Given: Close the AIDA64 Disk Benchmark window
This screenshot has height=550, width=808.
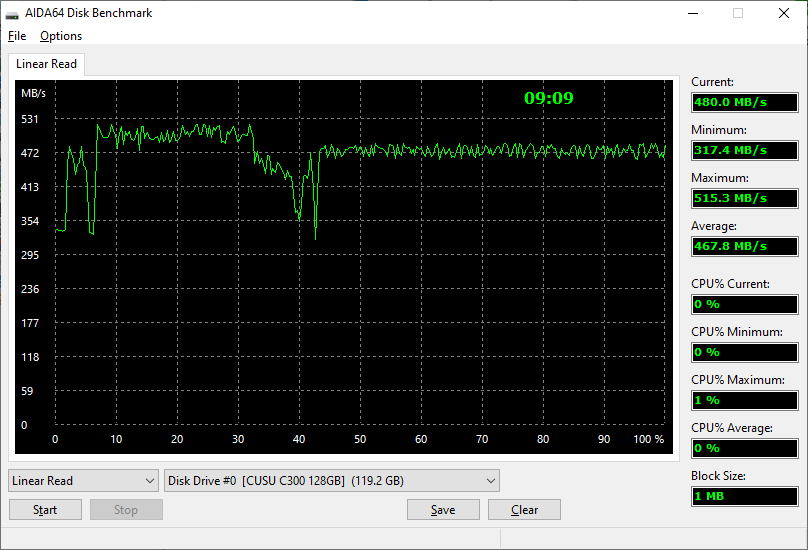Looking at the screenshot, I should click(x=784, y=13).
